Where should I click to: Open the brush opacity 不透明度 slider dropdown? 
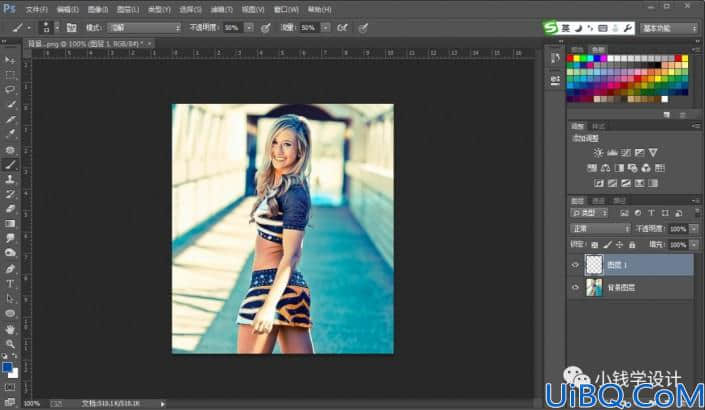(249, 28)
